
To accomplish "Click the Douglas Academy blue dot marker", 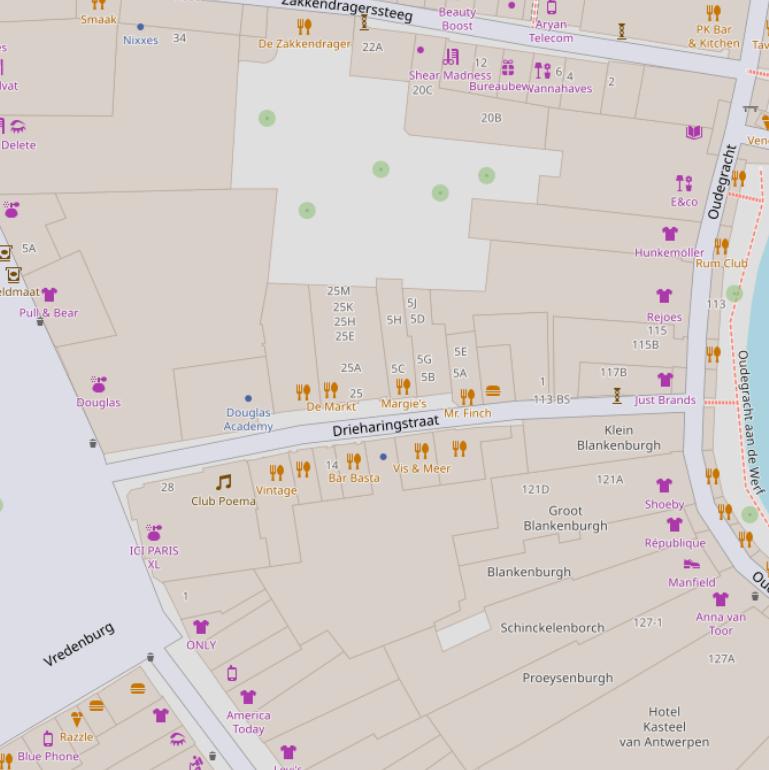I will pos(248,398).
